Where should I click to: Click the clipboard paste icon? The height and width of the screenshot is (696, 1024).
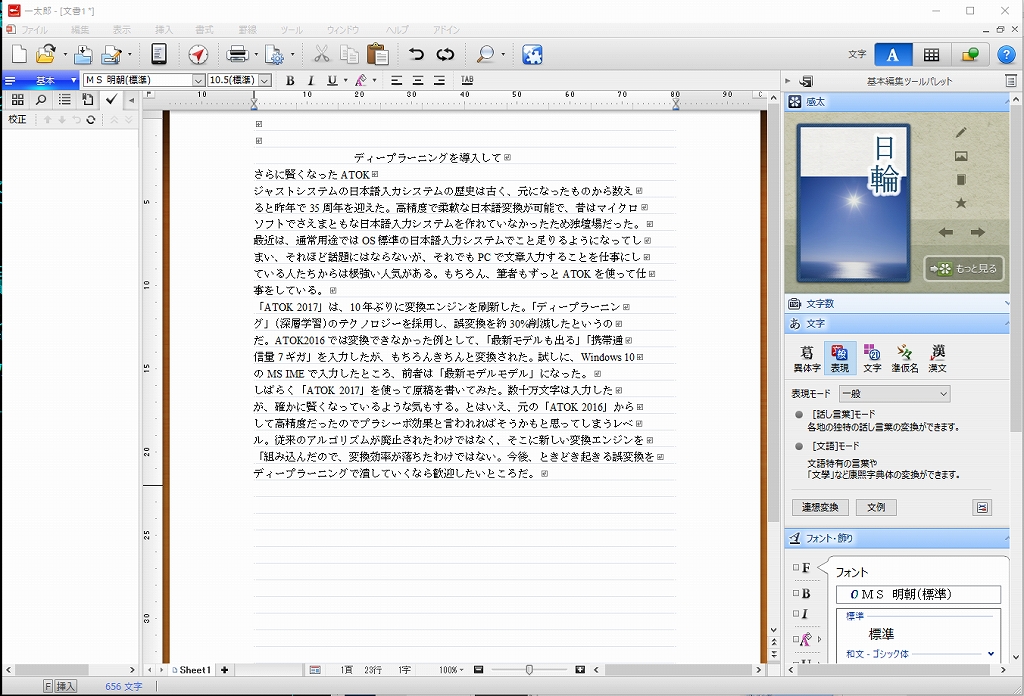point(377,54)
